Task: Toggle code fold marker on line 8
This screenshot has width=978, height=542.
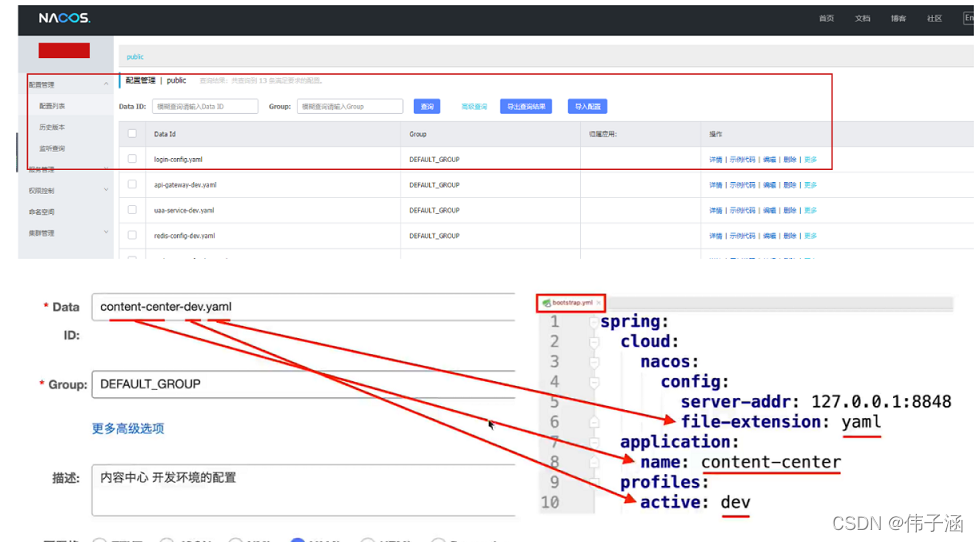Action: (594, 462)
